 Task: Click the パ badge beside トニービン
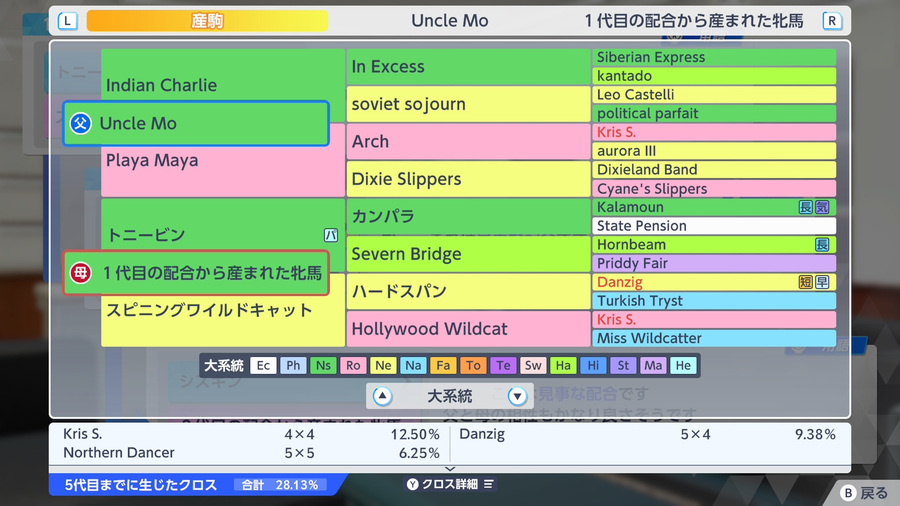331,235
